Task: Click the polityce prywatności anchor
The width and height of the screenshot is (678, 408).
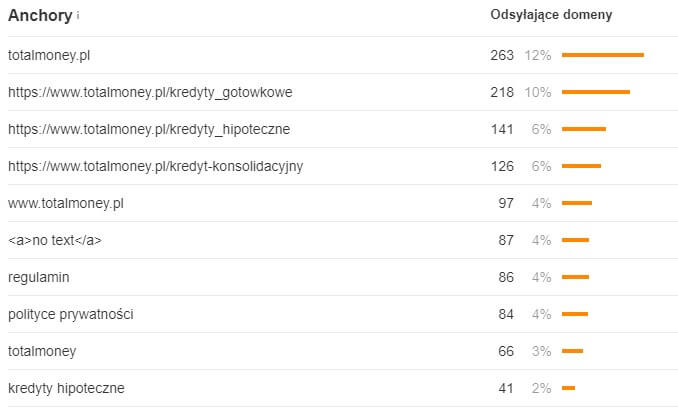Action: point(70,314)
